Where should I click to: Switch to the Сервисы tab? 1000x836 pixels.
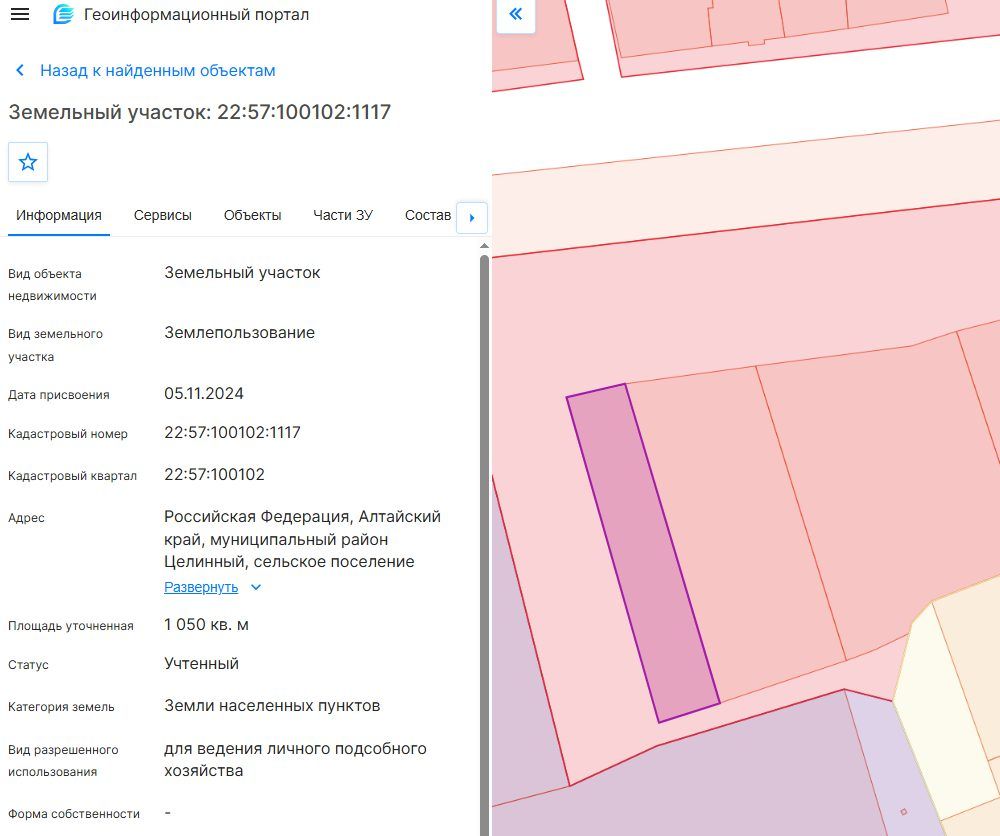[x=163, y=216]
